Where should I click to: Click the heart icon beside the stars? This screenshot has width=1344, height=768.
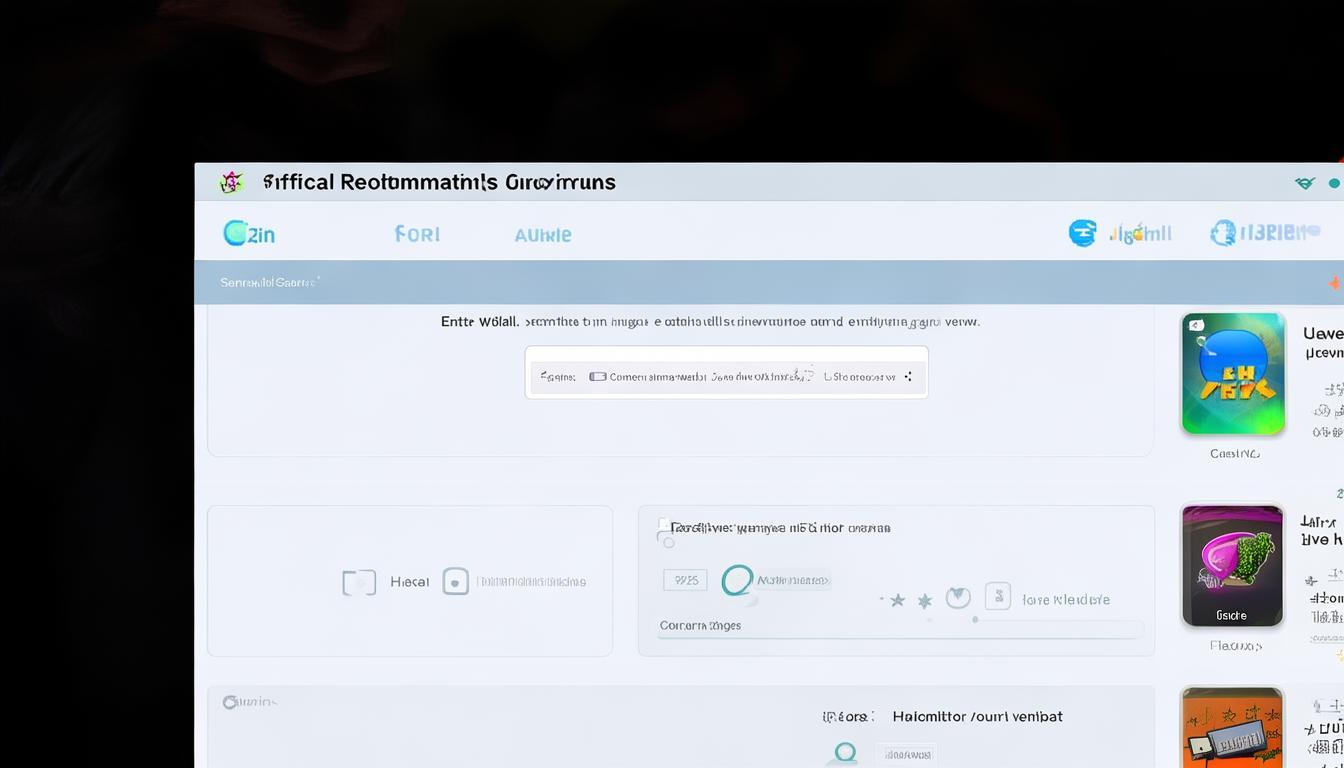[958, 598]
